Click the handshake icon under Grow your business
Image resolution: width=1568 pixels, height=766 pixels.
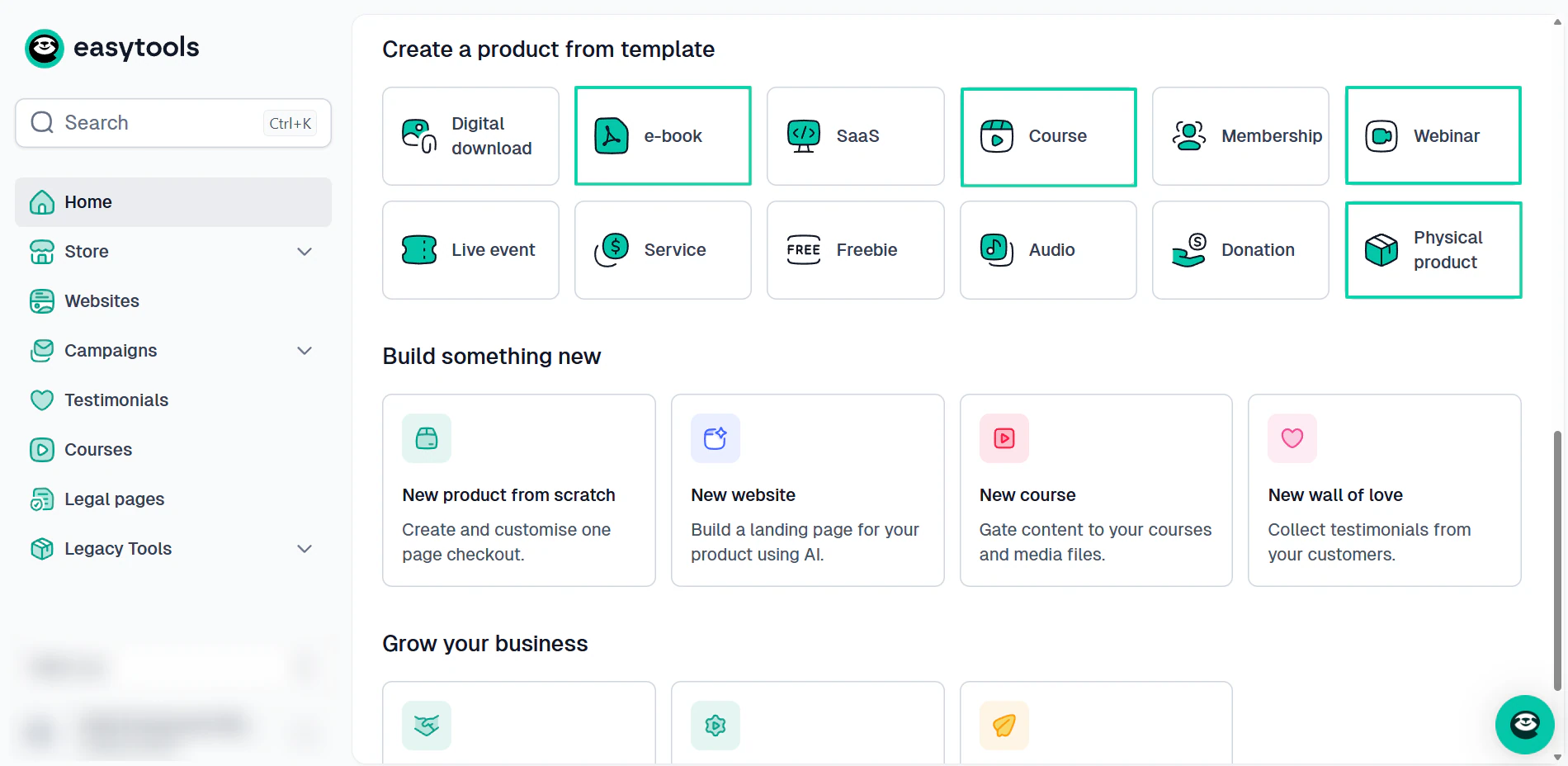click(427, 726)
